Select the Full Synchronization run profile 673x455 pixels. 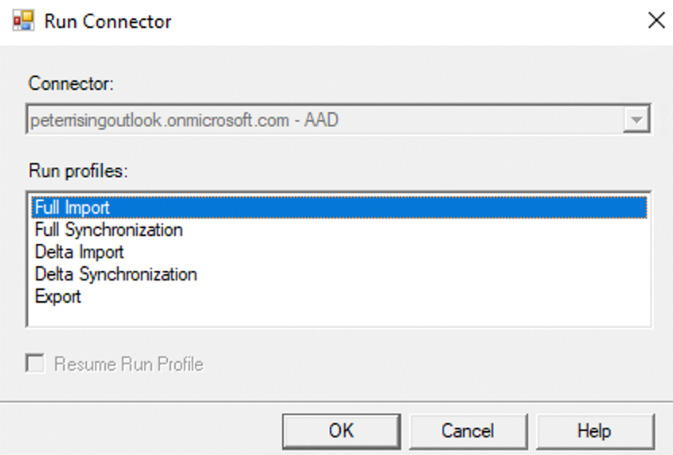(109, 230)
